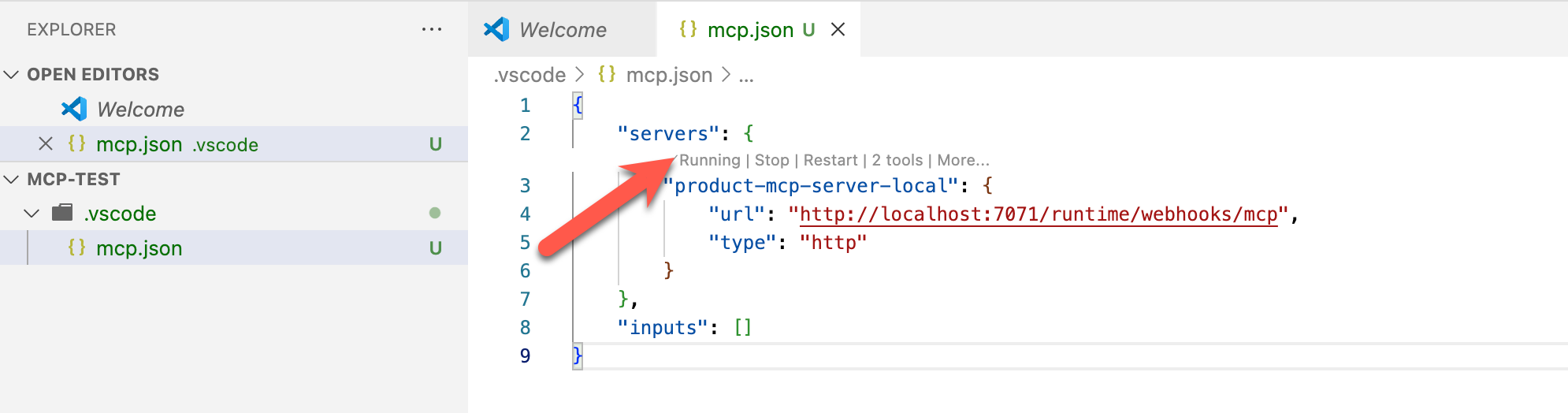Viewport: 1568px width, 413px height.
Task: Close mcp.json in Open Editors list
Action: [x=46, y=144]
